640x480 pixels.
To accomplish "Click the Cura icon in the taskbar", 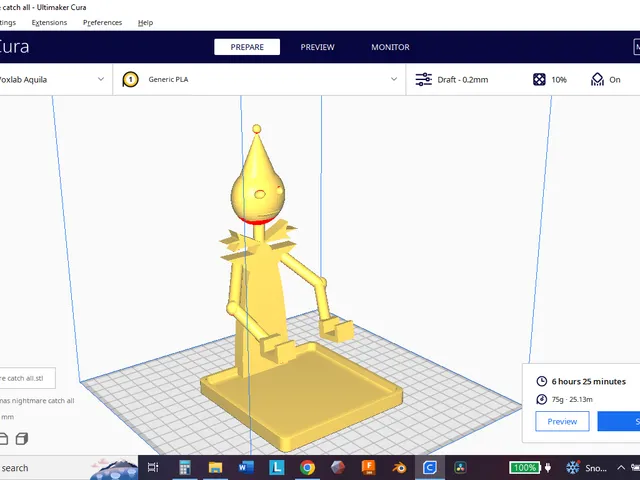I will pos(429,467).
